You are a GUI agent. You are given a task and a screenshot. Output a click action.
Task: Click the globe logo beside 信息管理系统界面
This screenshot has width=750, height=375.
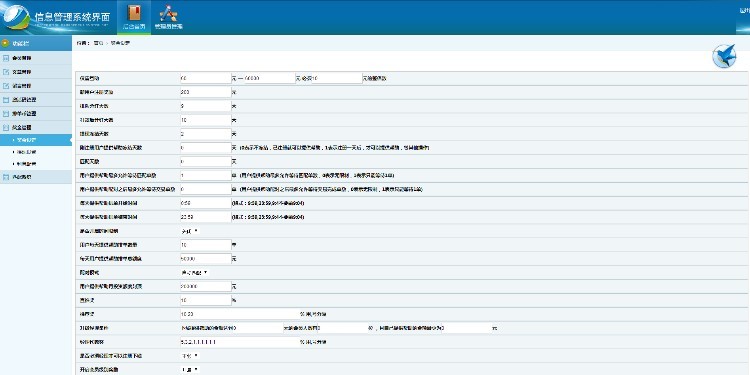(17, 17)
